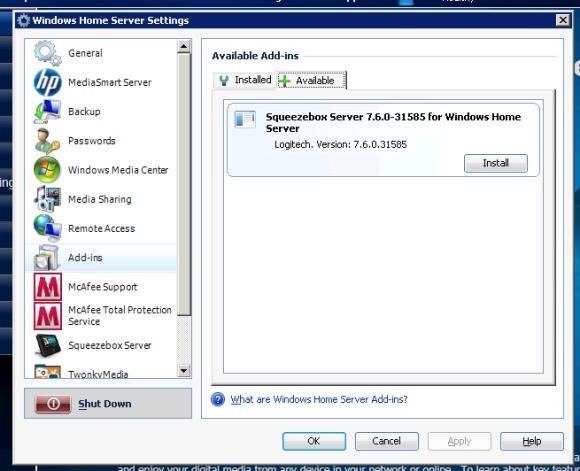Open the 'What are Windows Home Server Add-ins?' link

coord(319,400)
